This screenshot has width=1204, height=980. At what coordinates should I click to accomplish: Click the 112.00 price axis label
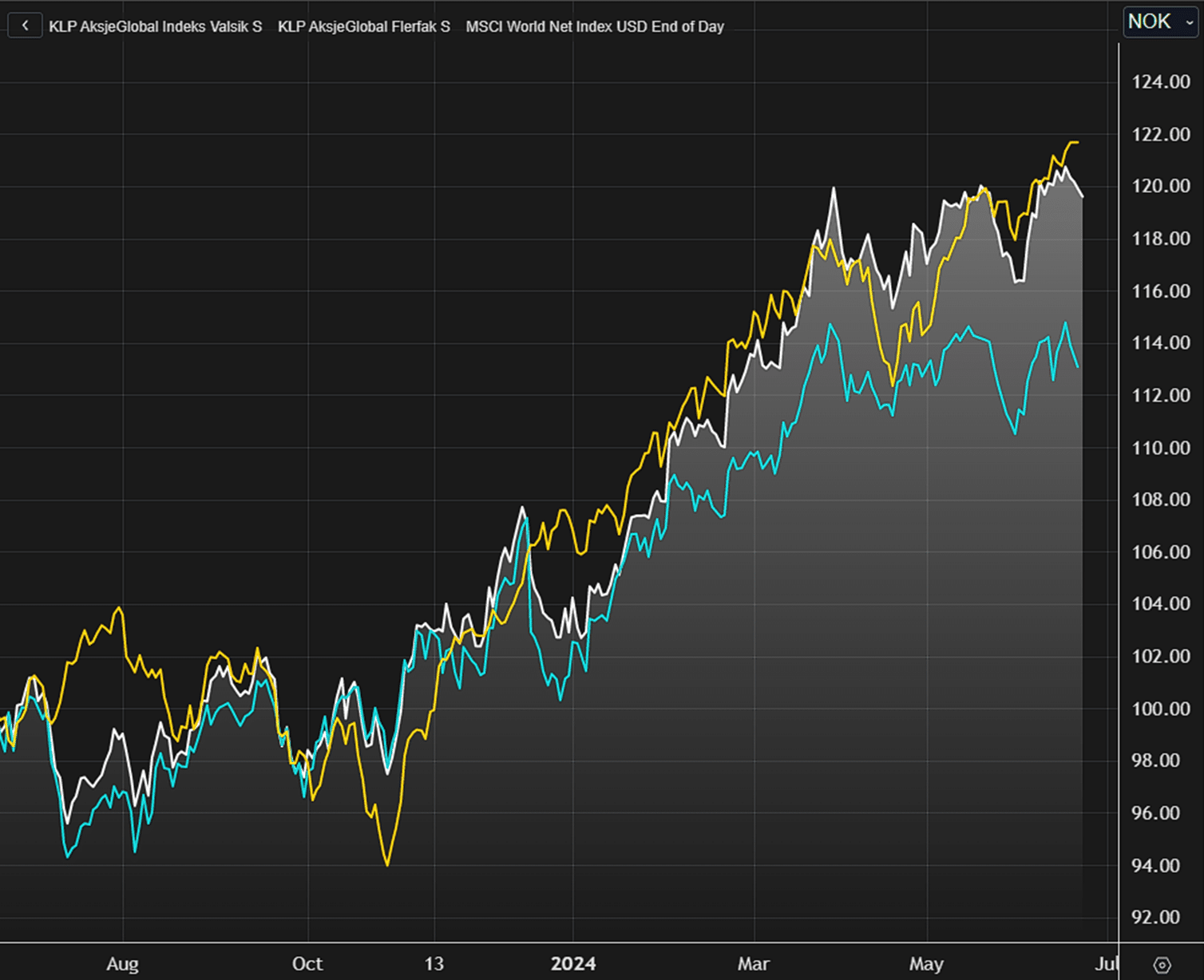(x=1161, y=396)
